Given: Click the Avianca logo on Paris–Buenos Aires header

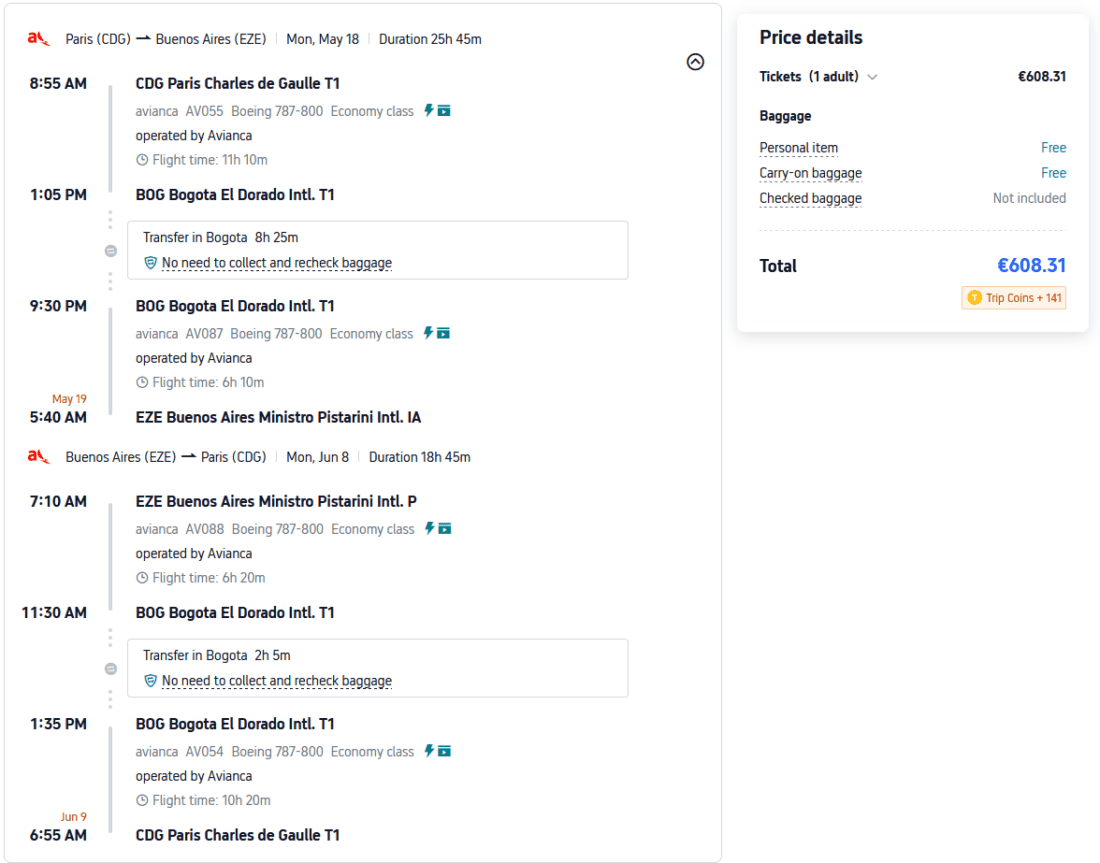Looking at the screenshot, I should tap(38, 39).
